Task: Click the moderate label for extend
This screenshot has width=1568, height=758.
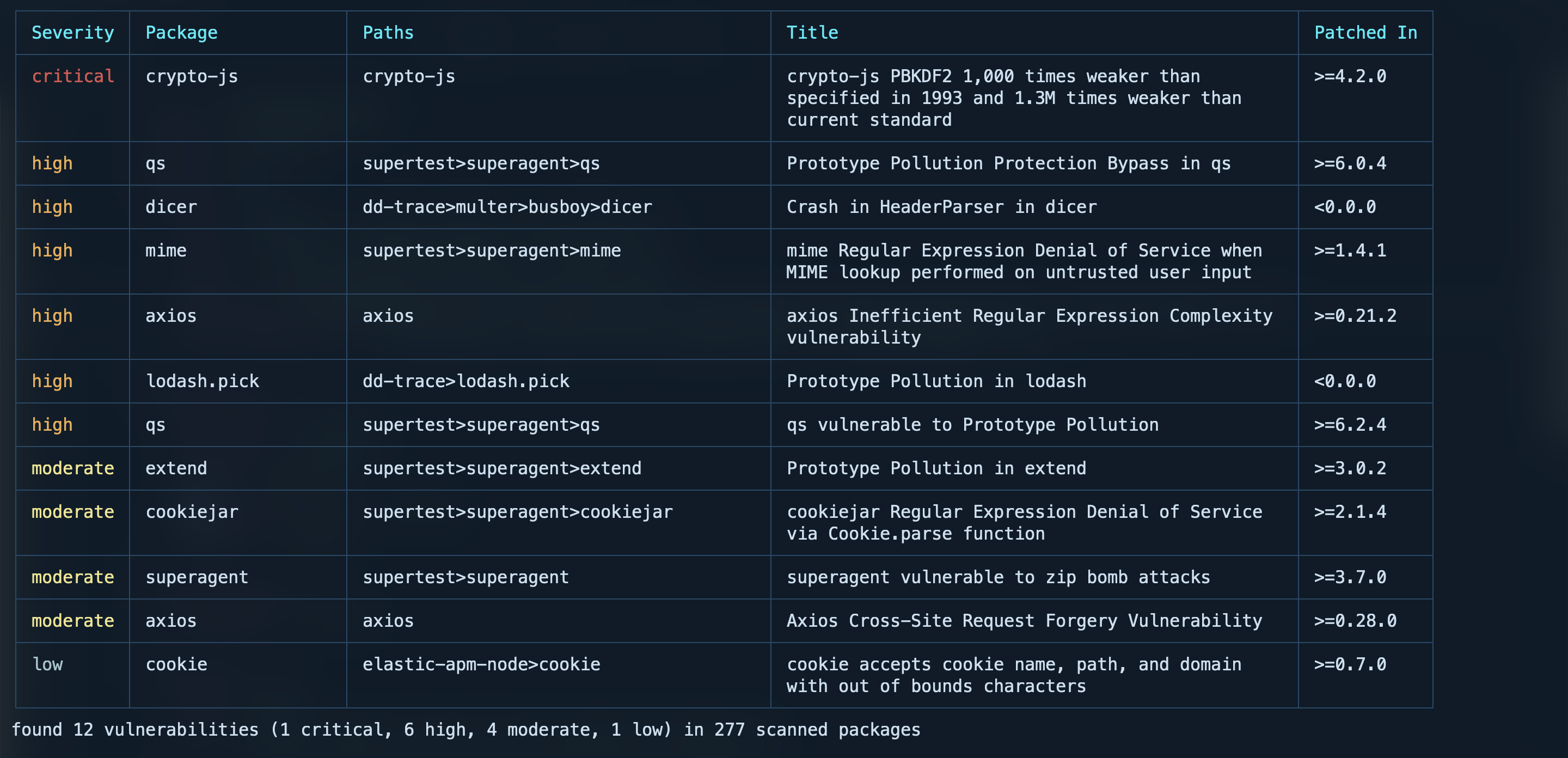Action: [72, 468]
